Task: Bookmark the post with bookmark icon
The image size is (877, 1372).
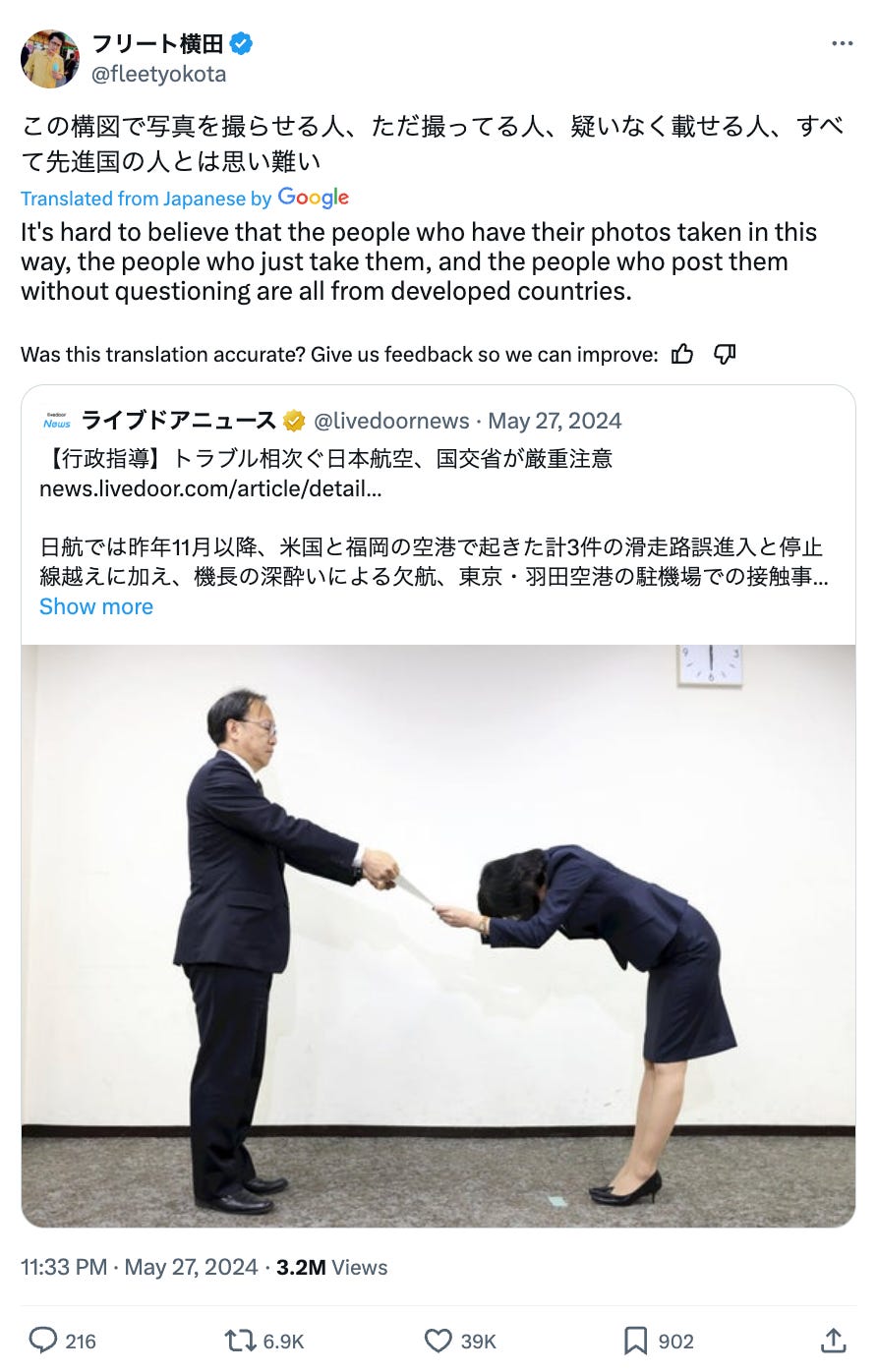Action: (x=635, y=1341)
